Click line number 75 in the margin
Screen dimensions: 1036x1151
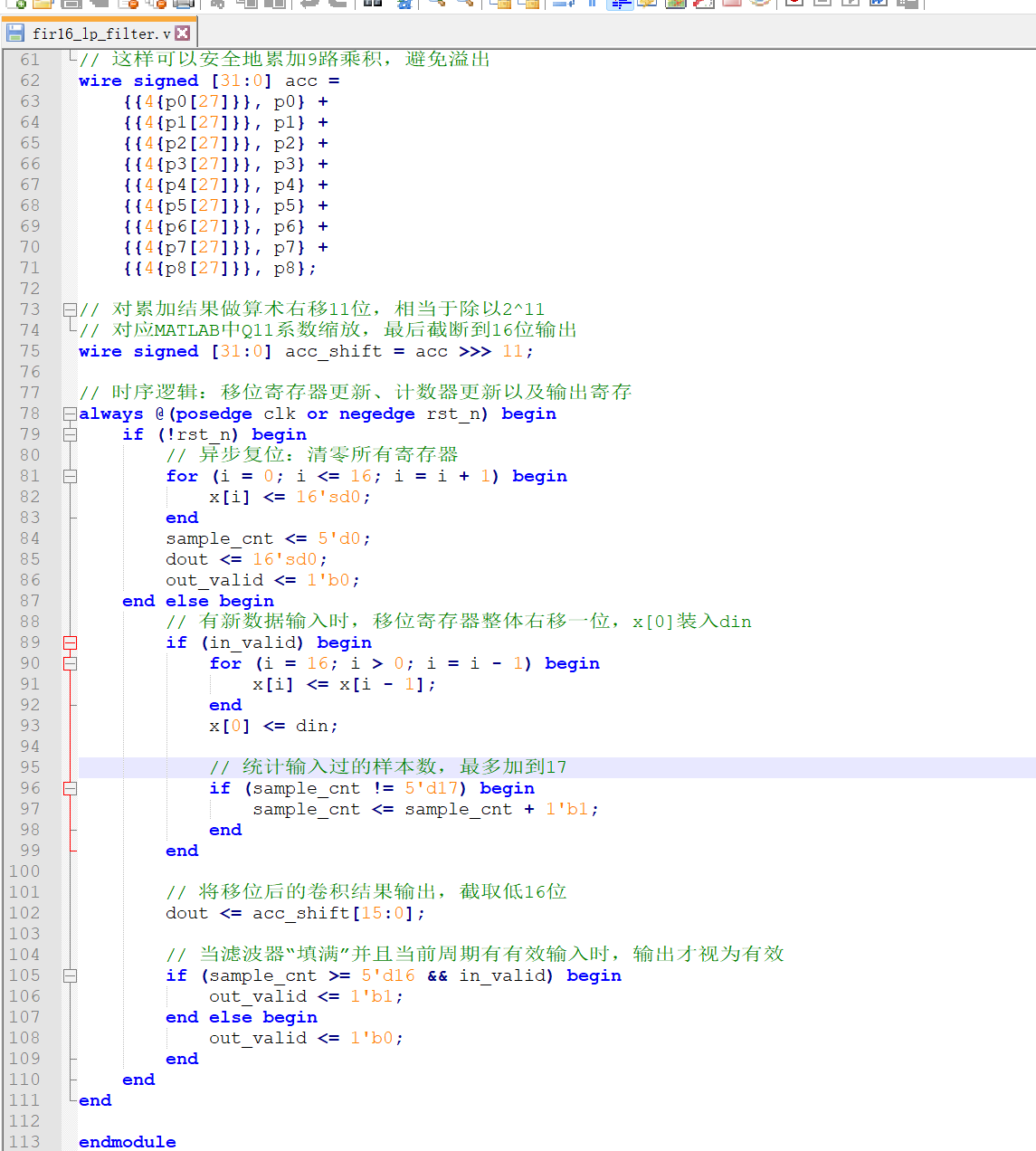(30, 351)
